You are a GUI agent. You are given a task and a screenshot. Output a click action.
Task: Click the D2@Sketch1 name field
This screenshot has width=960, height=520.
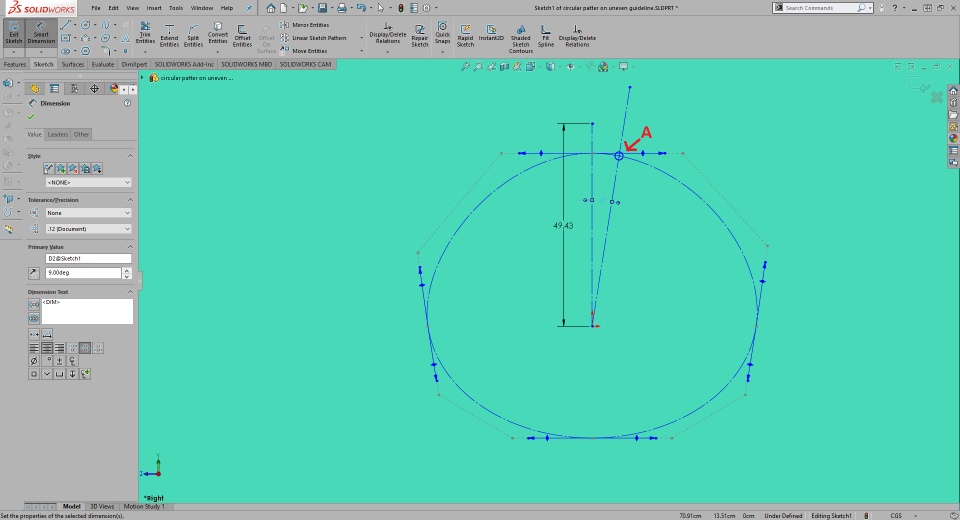coord(88,258)
